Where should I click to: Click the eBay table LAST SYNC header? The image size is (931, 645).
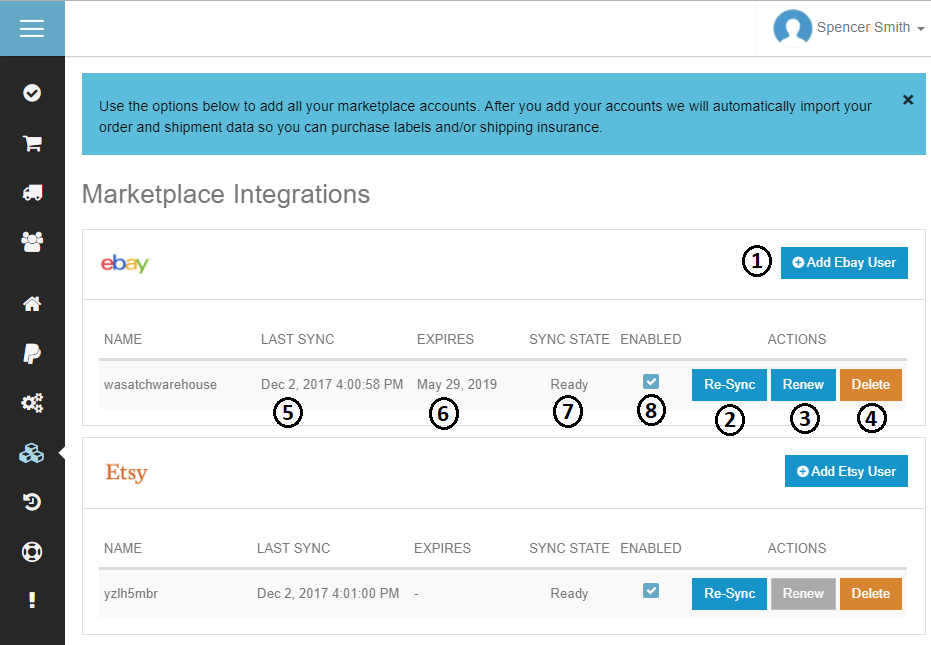[297, 339]
